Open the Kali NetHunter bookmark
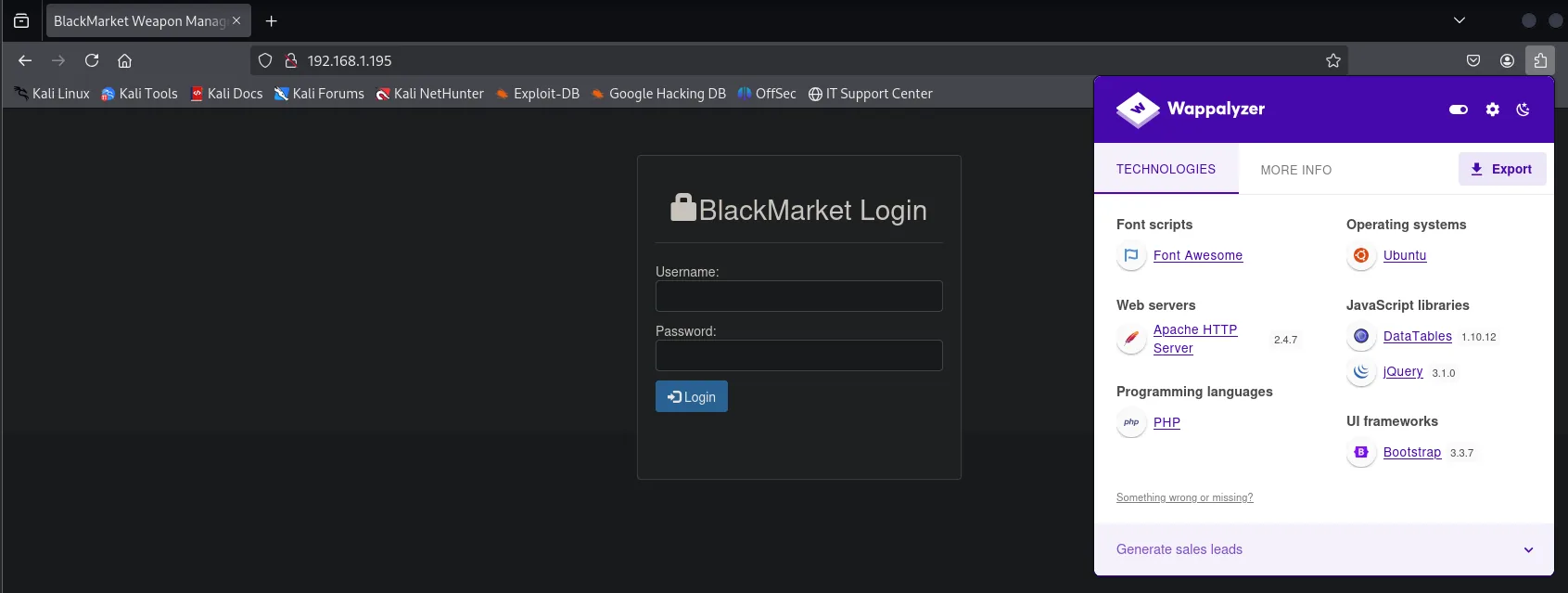This screenshot has height=593, width=1568. coord(429,94)
